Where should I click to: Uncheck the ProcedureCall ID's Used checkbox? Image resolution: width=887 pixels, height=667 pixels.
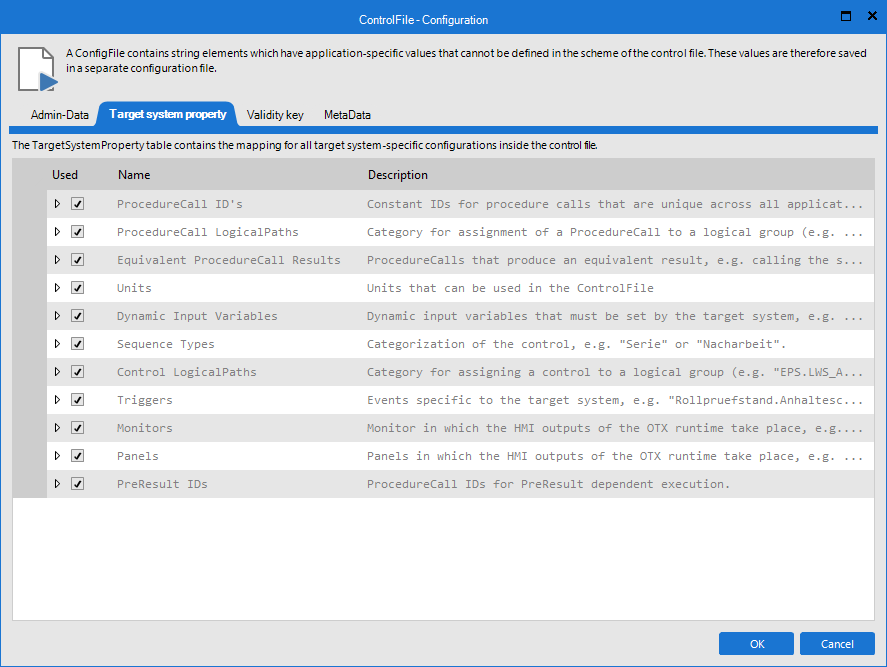pyautogui.click(x=77, y=204)
